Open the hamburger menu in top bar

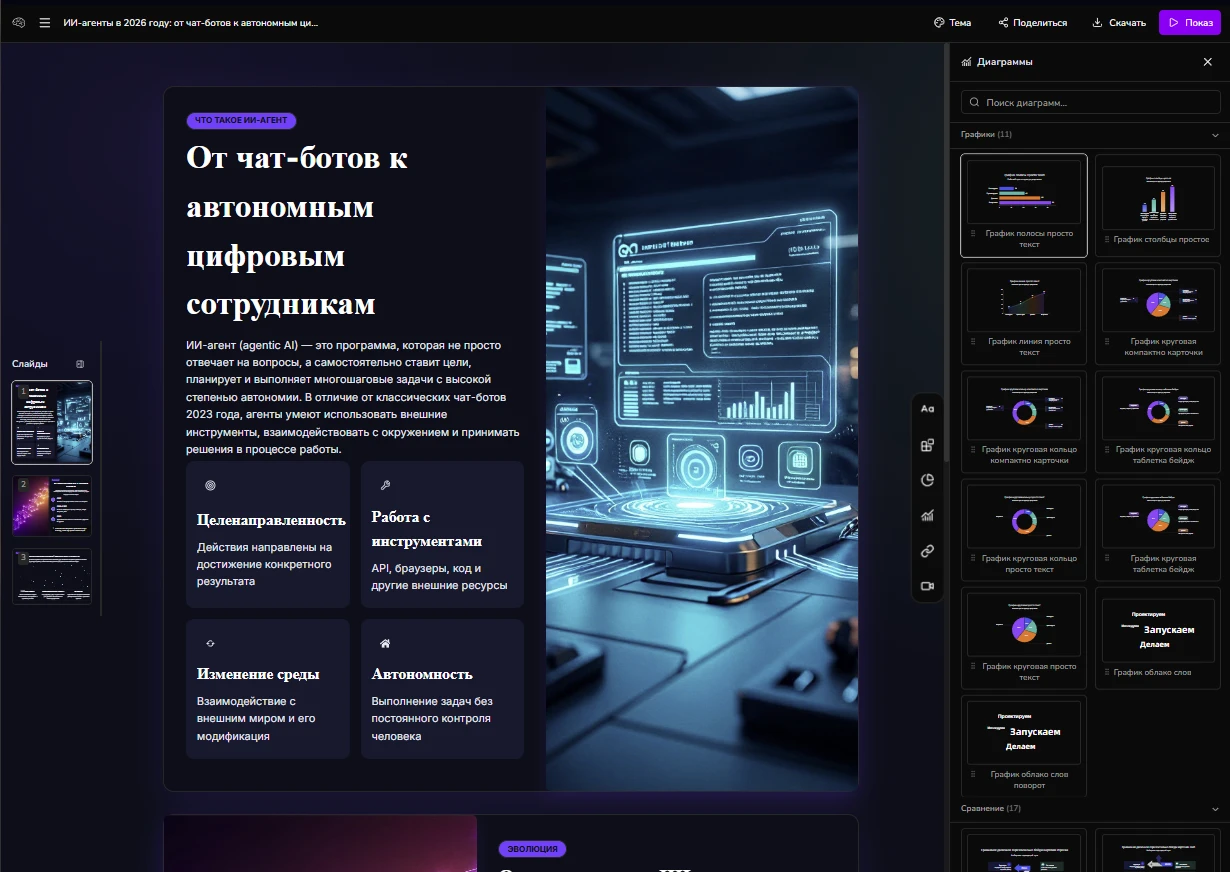coord(45,22)
